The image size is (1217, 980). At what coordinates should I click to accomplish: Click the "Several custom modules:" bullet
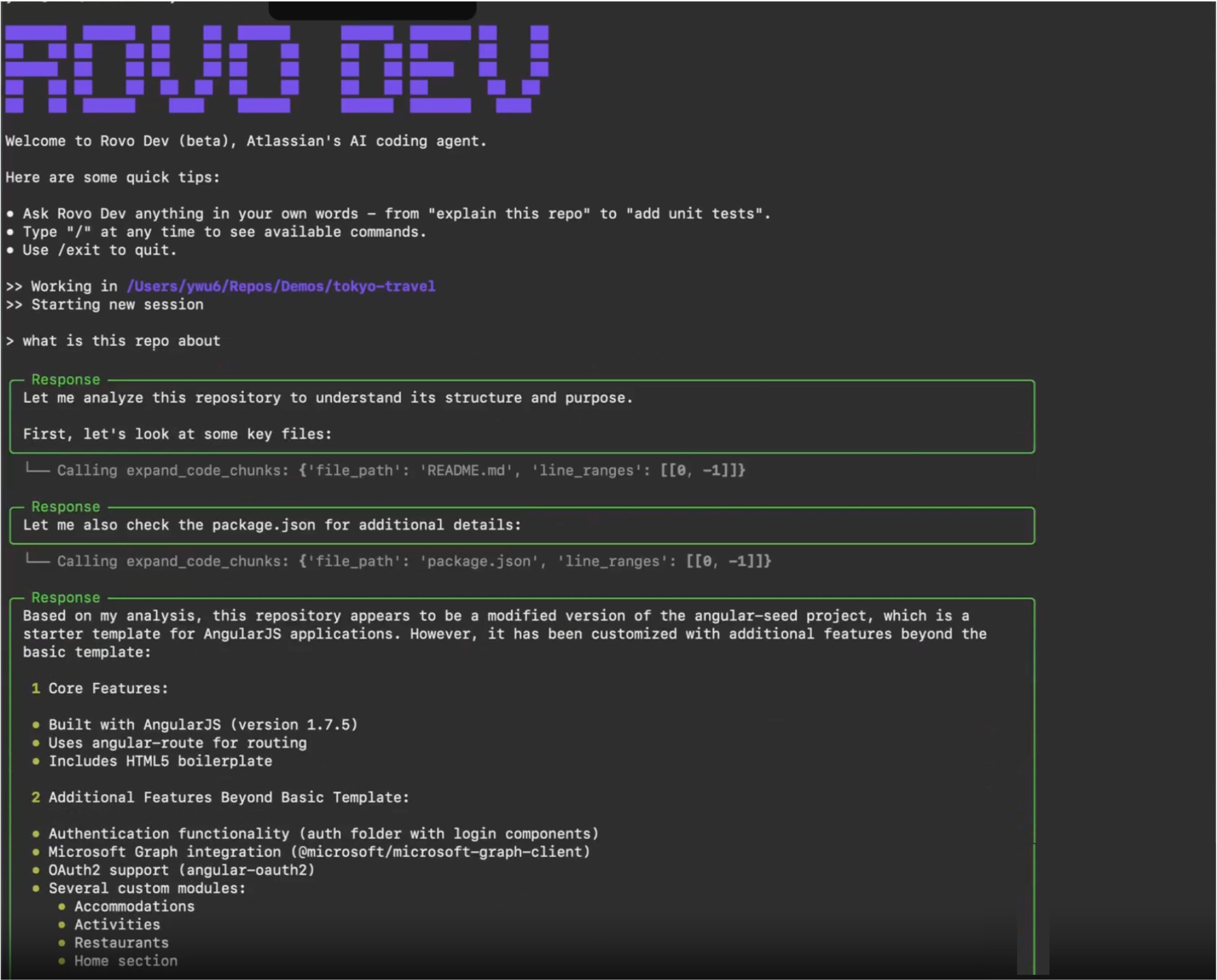(x=139, y=889)
